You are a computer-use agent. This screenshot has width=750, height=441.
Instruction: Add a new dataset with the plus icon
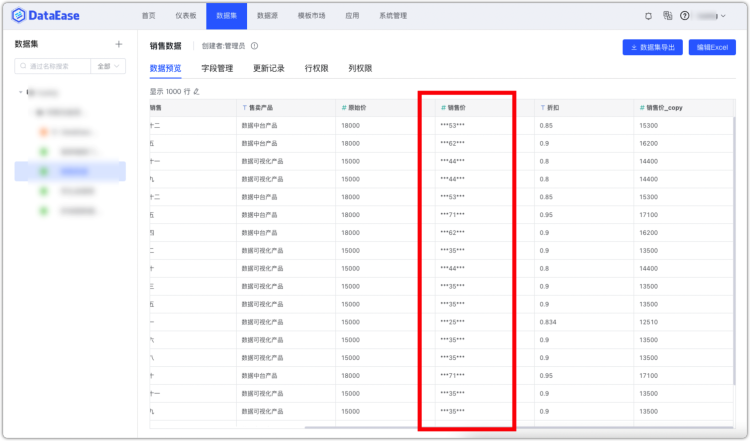(119, 44)
